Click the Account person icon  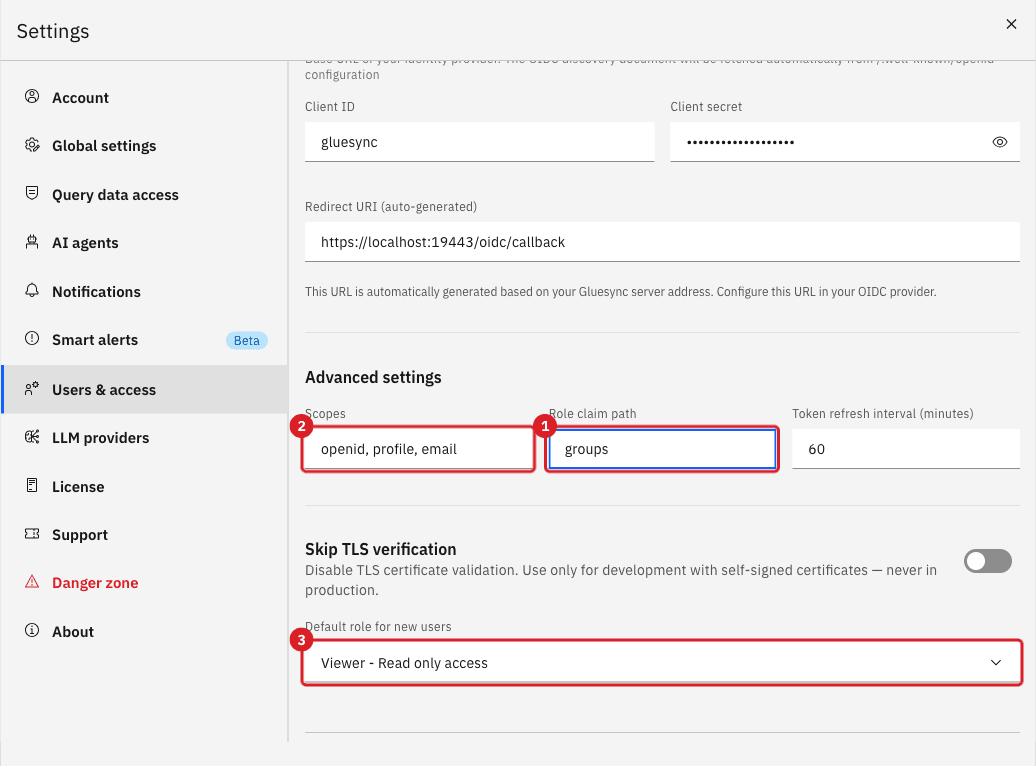click(x=32, y=96)
